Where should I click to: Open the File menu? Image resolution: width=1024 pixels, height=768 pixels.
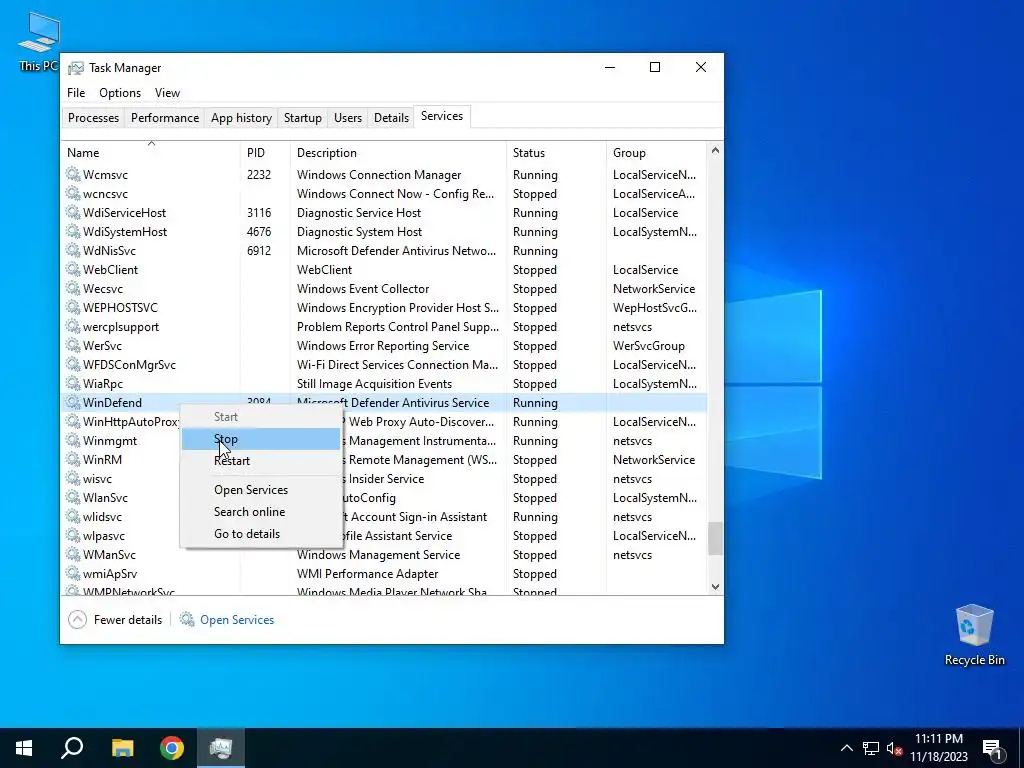click(x=76, y=93)
